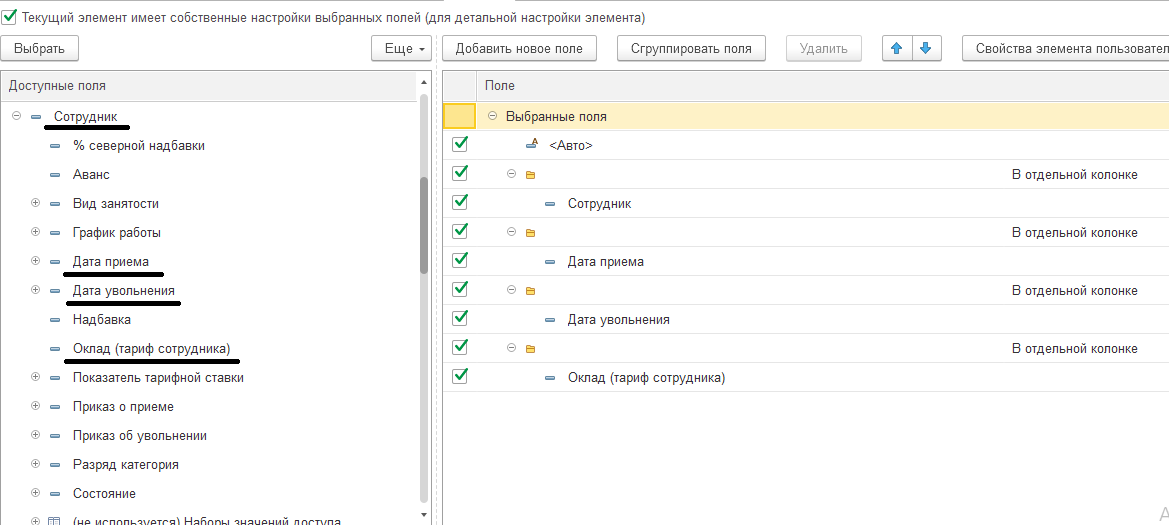Click the field icon beside Надбавка
This screenshot has height=525, width=1173.
[55, 320]
